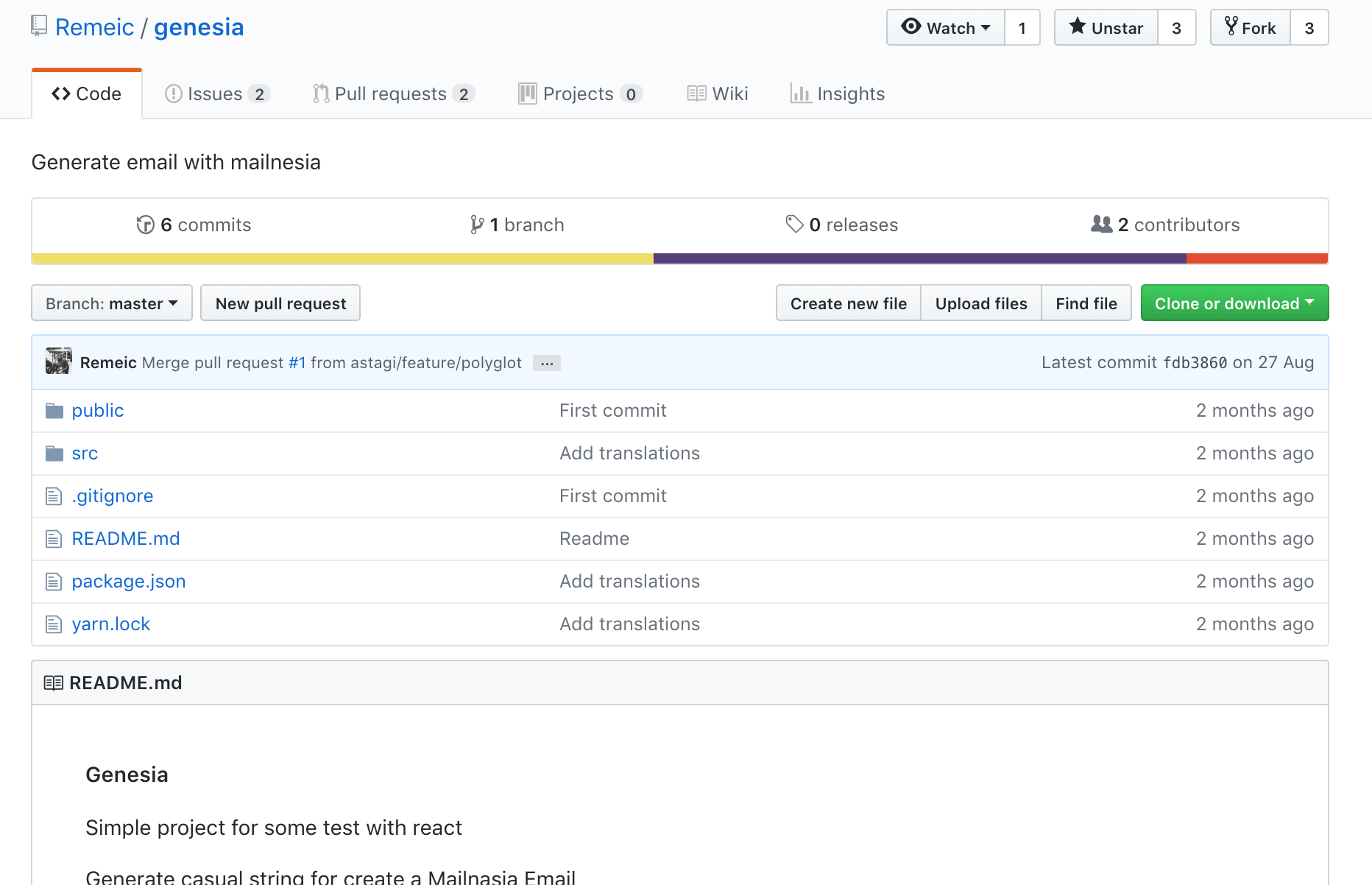The height and width of the screenshot is (885, 1372).
Task: Click the contributors people icon
Action: tap(1101, 224)
